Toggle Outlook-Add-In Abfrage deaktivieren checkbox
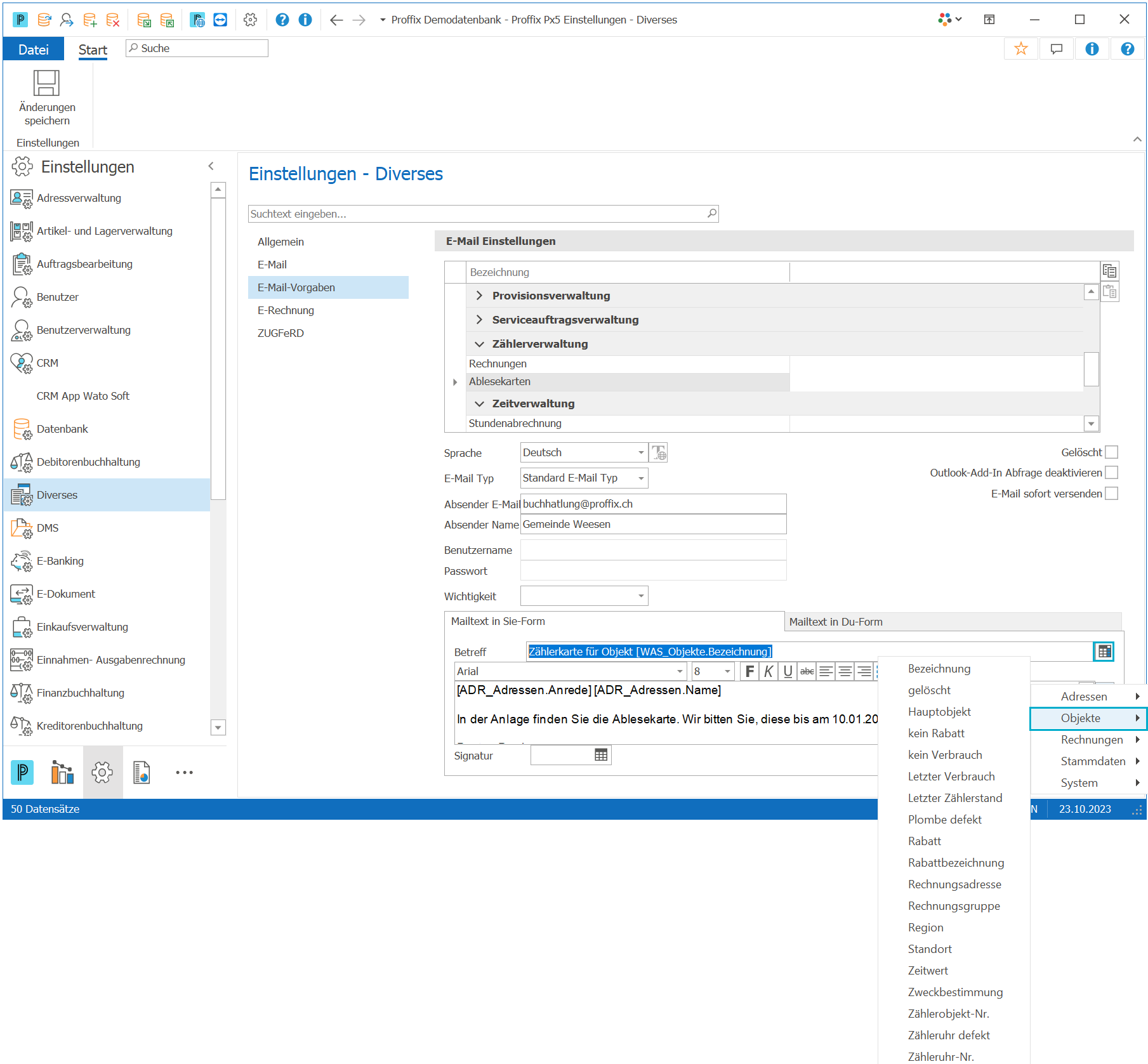1148x1064 pixels. click(1111, 473)
